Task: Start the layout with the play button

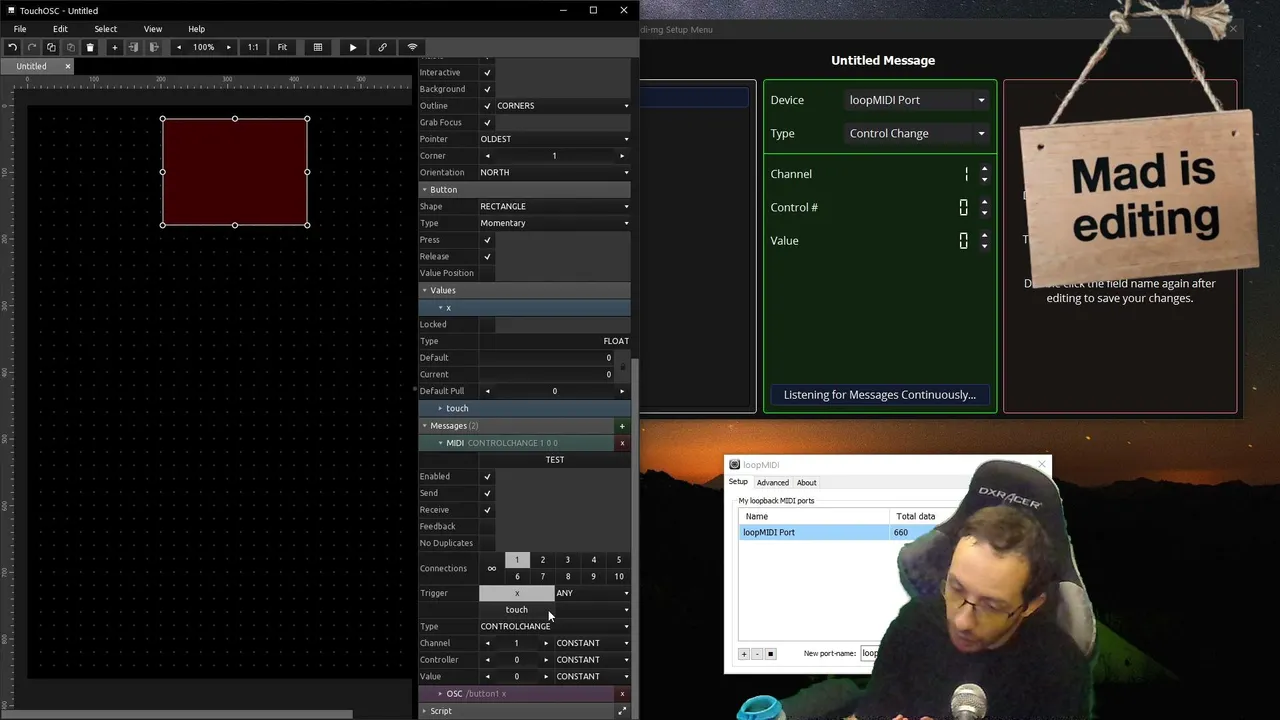Action: [353, 47]
